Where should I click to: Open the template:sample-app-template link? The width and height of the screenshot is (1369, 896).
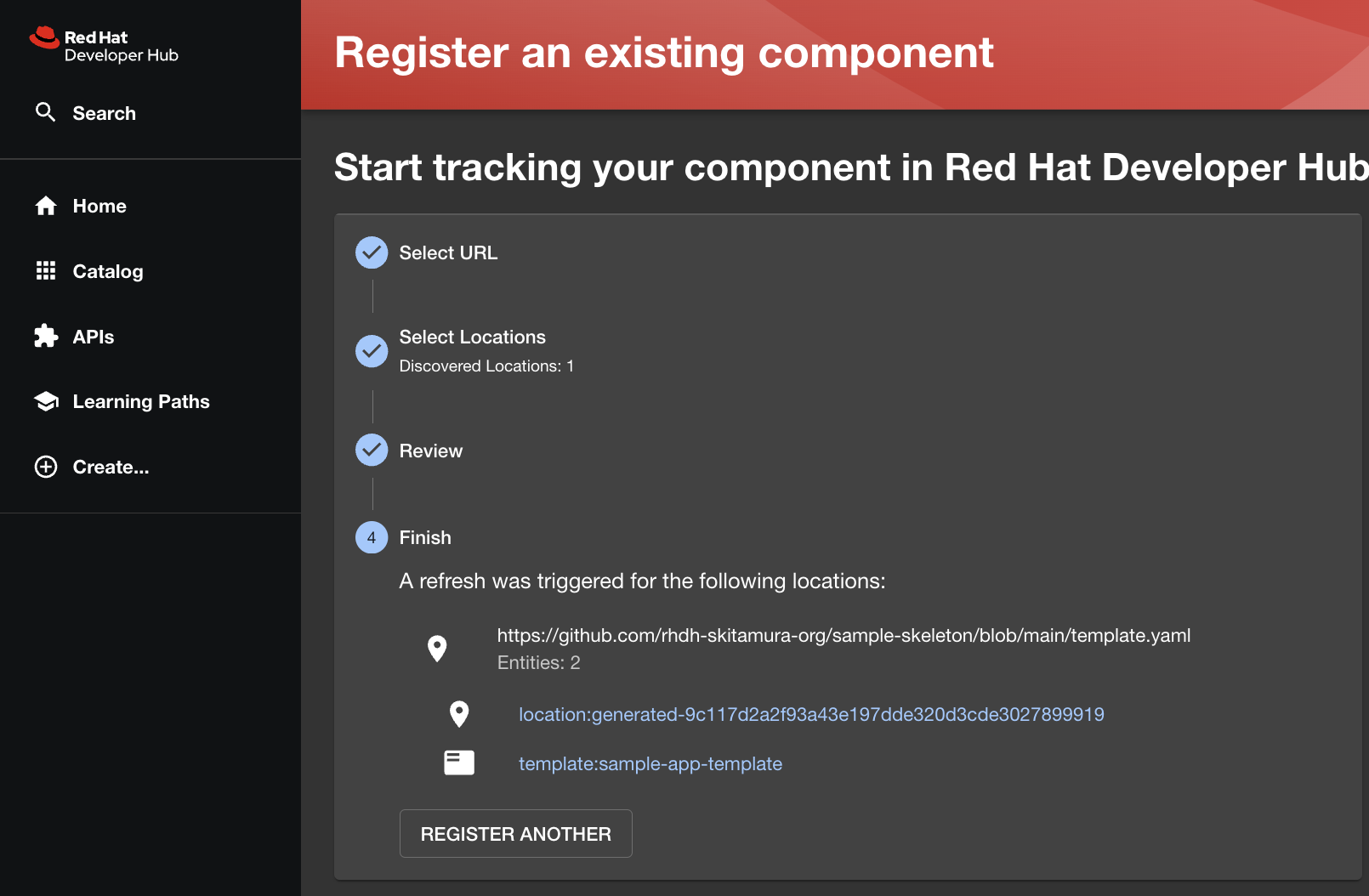(x=650, y=763)
